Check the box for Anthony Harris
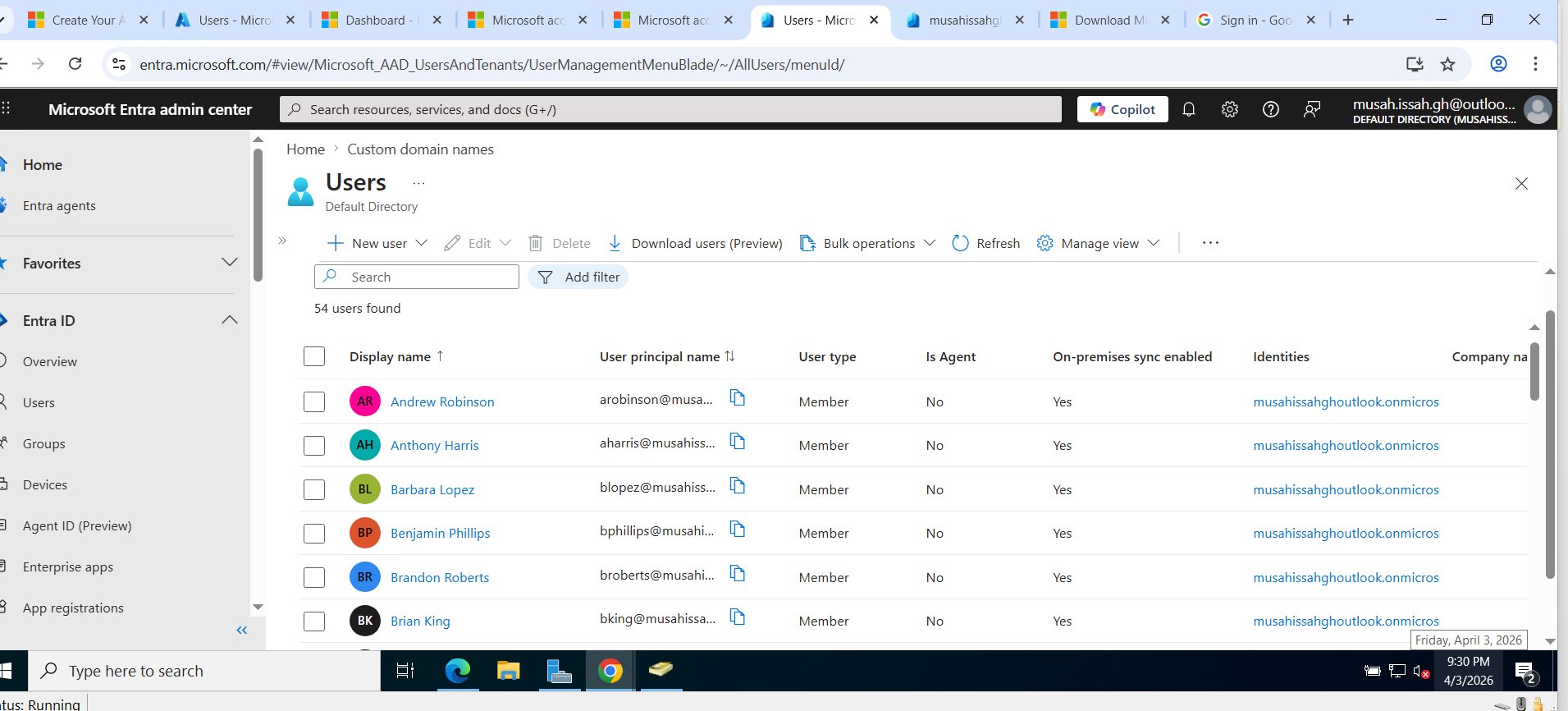 point(314,445)
